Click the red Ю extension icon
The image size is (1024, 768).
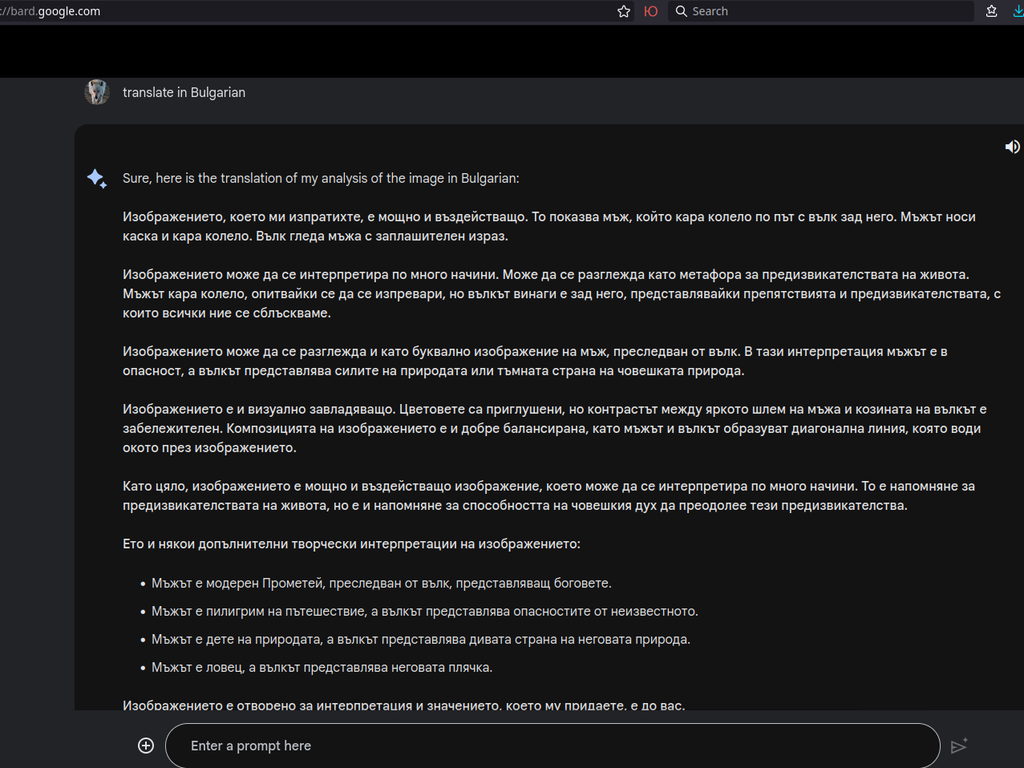coord(651,11)
